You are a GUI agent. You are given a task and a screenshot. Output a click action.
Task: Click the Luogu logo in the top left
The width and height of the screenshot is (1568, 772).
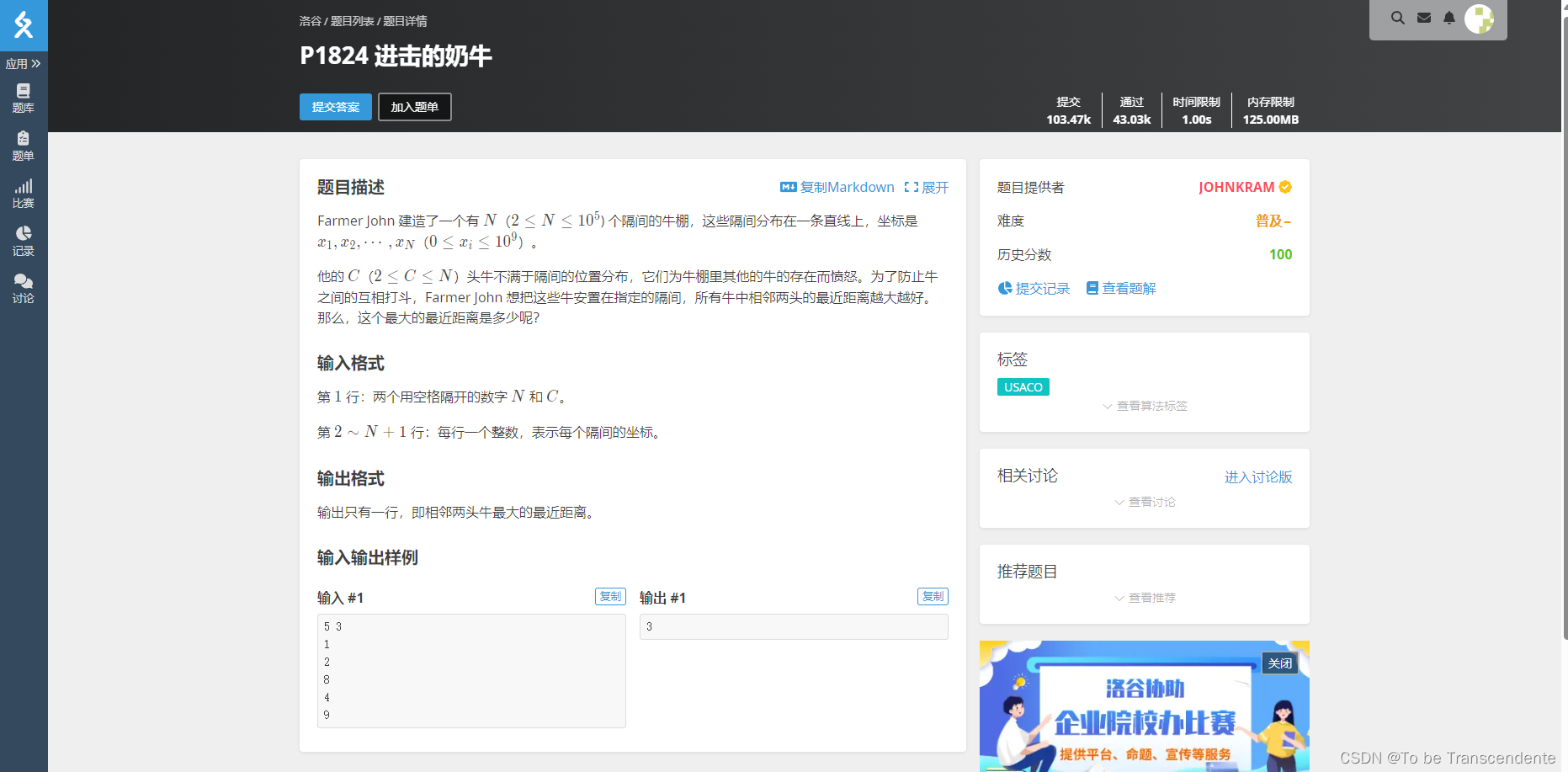pyautogui.click(x=24, y=26)
